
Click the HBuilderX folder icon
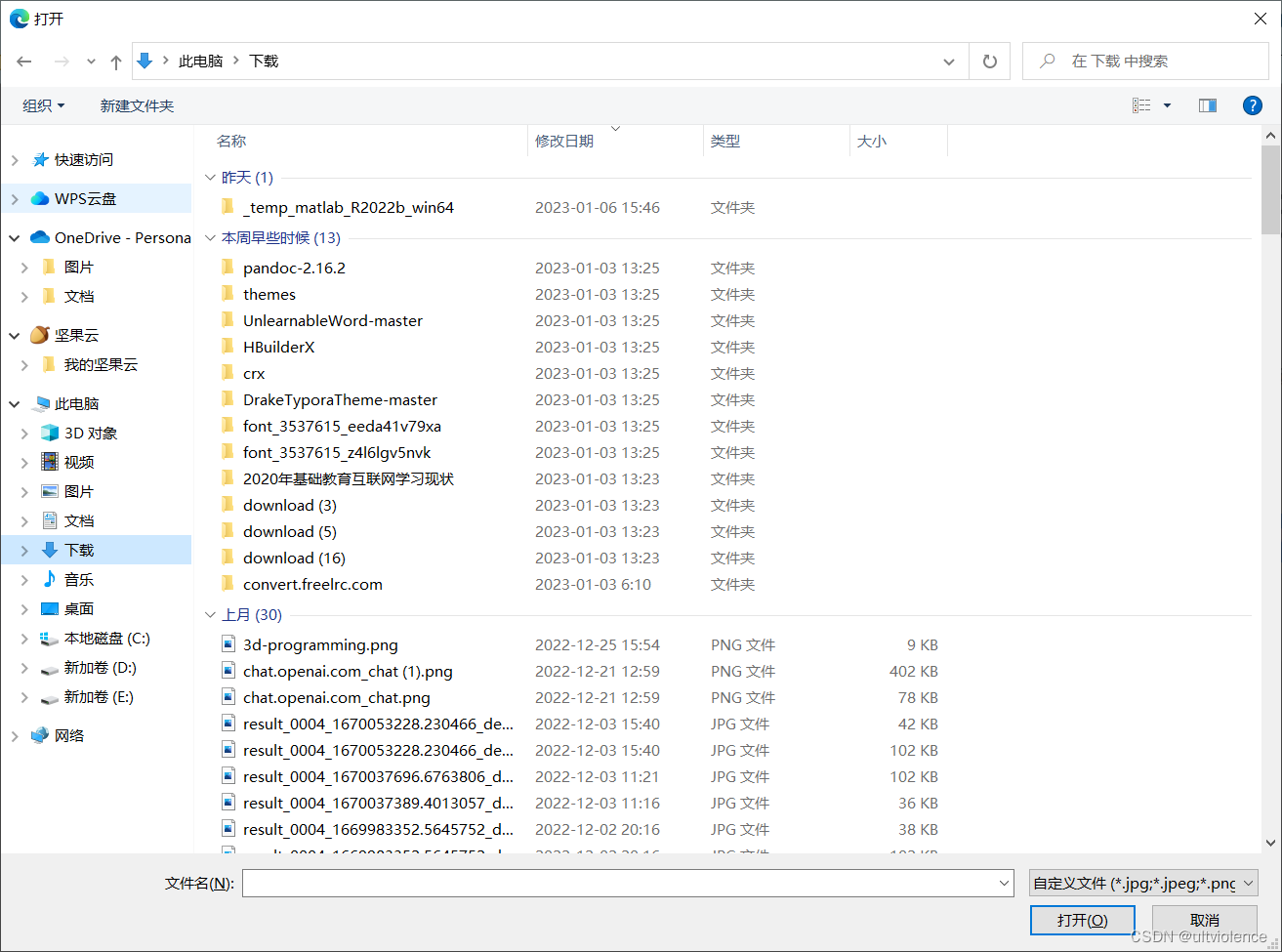[227, 347]
